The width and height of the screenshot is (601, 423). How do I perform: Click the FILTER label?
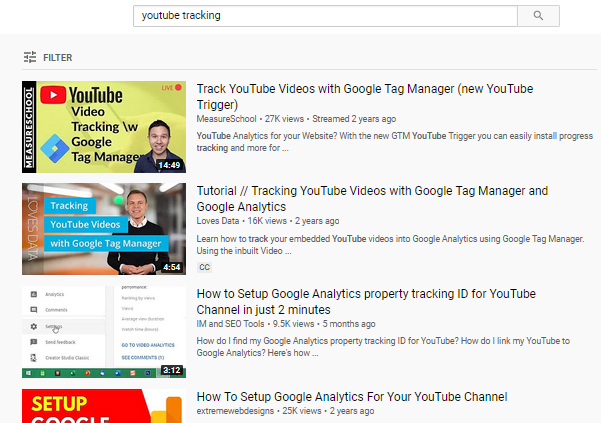click(57, 57)
